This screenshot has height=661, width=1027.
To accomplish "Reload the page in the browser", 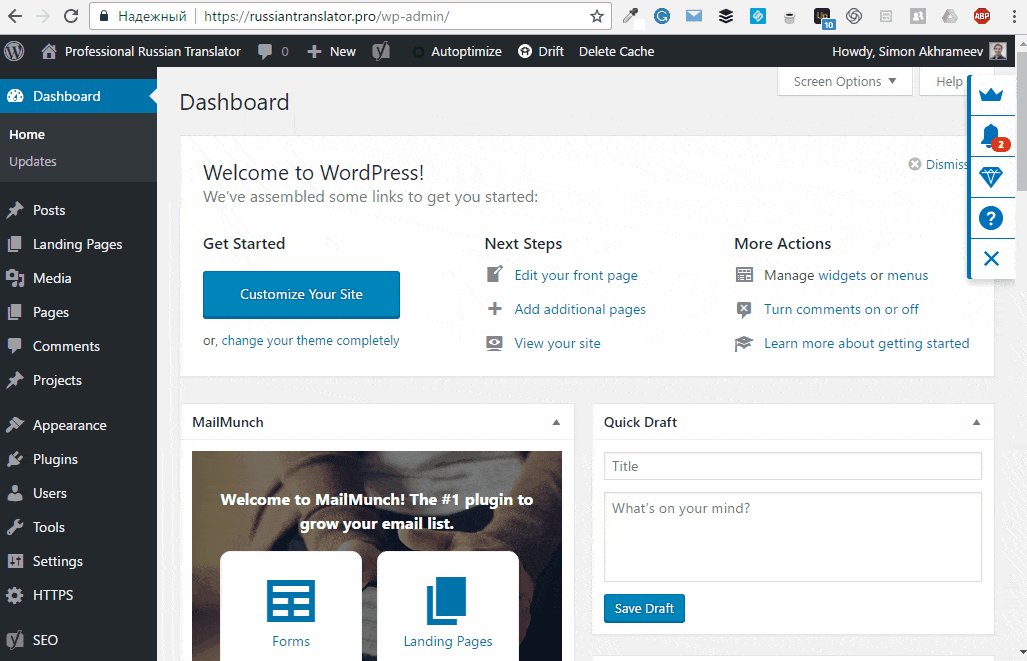I will tap(71, 16).
